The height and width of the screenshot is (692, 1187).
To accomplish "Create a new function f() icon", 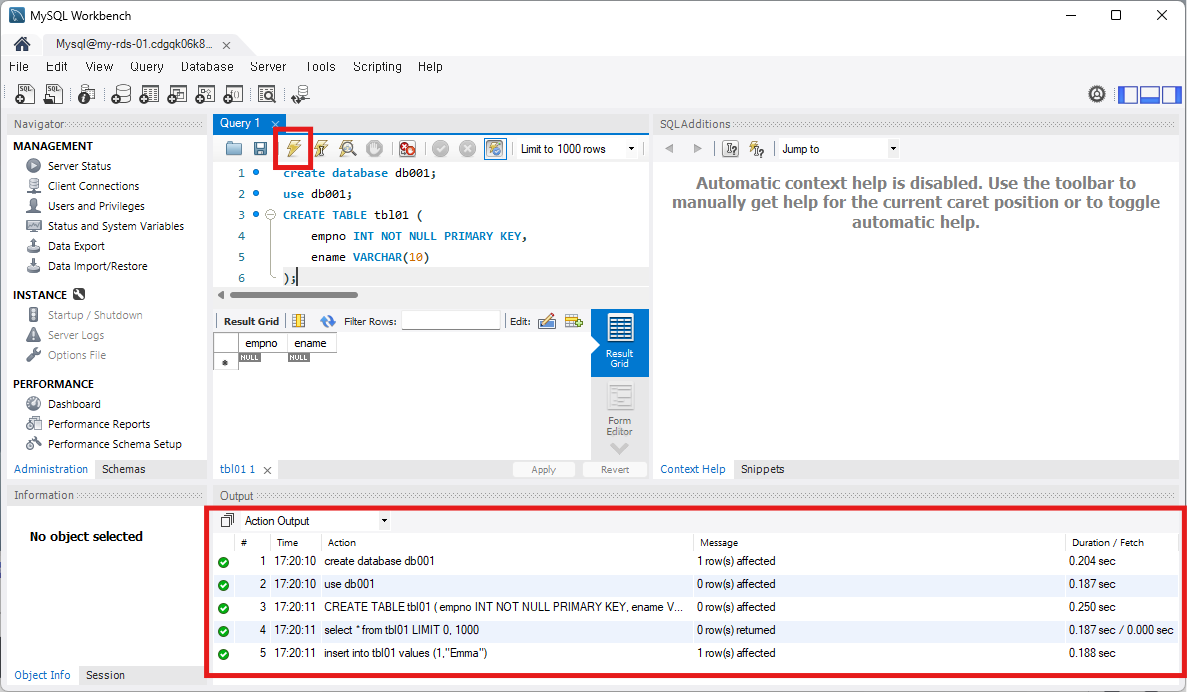I will click(x=233, y=94).
